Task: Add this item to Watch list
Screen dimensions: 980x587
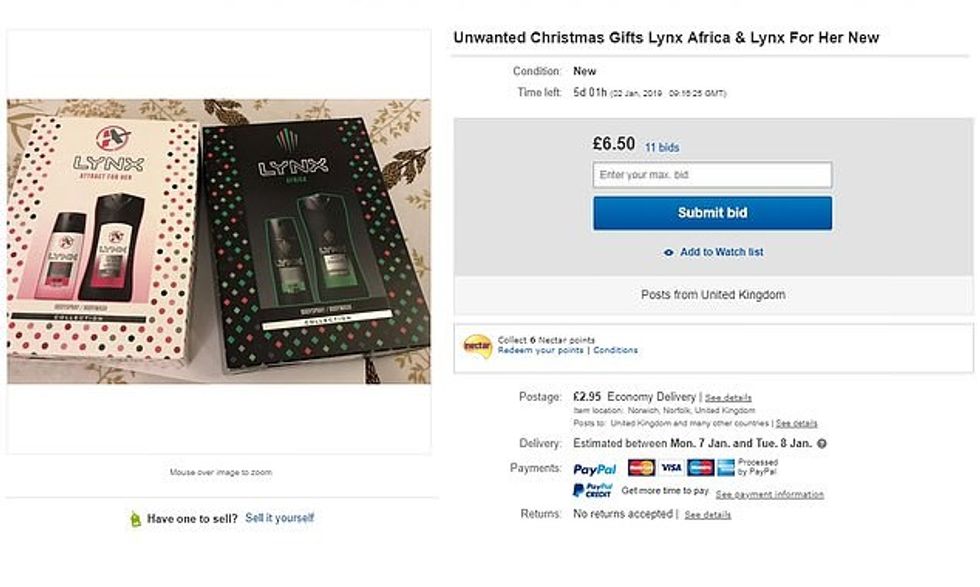Action: [x=721, y=253]
